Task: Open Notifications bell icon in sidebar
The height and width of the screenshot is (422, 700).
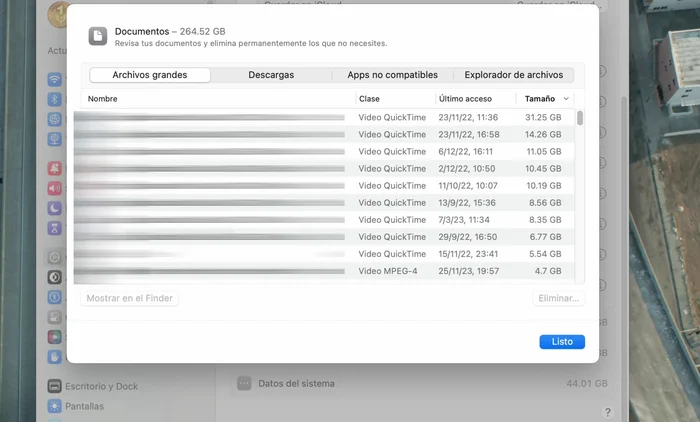Action: tap(54, 168)
